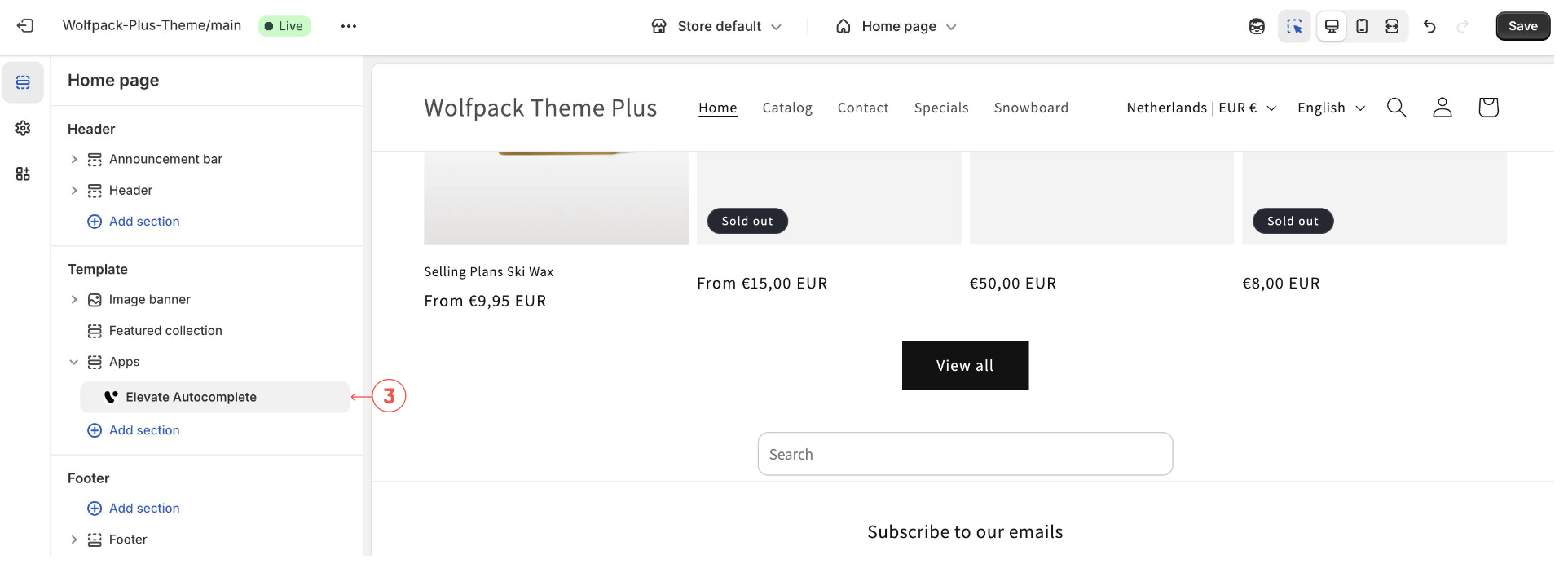Collapse the Apps section
This screenshot has height=577, width=1568.
[74, 362]
